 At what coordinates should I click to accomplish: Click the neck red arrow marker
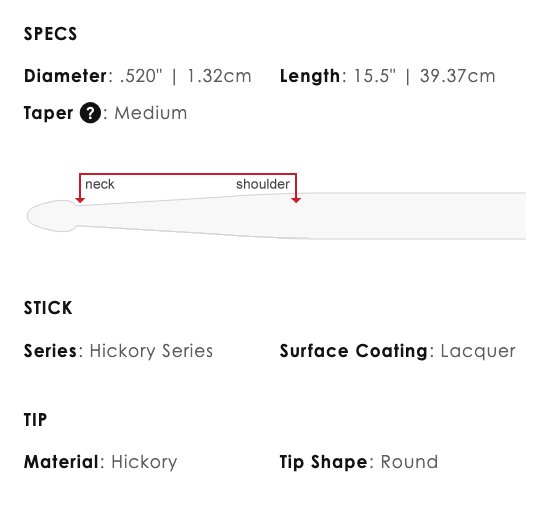click(x=80, y=200)
